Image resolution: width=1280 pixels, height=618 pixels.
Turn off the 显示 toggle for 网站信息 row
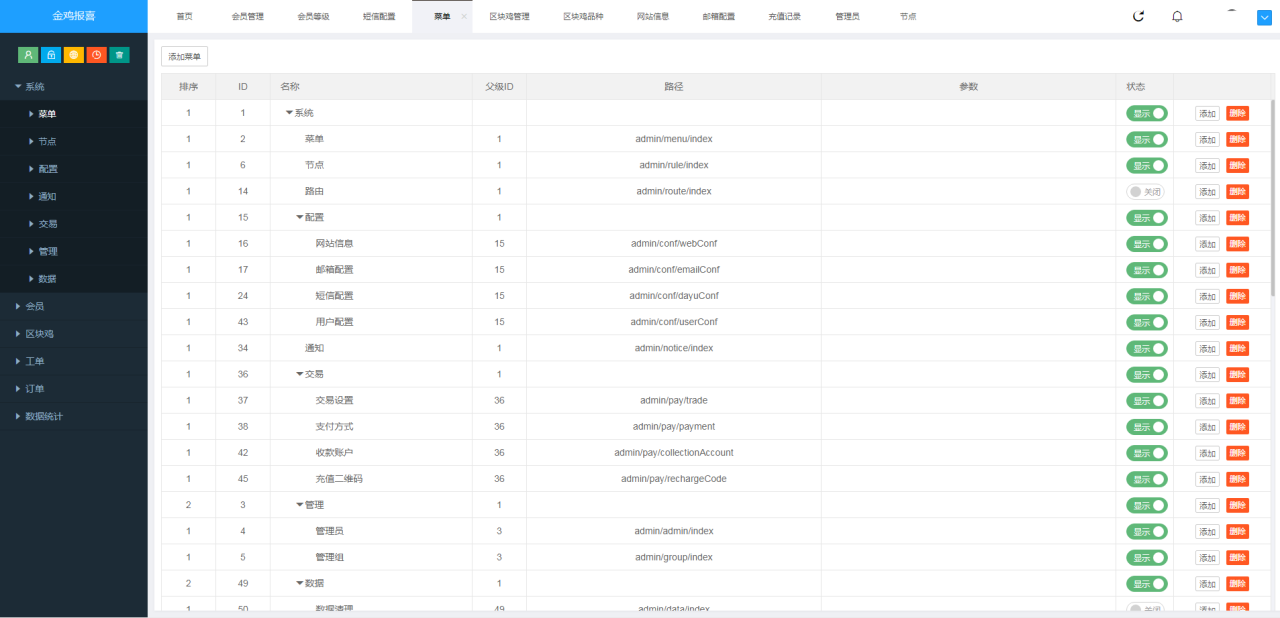(x=1146, y=244)
